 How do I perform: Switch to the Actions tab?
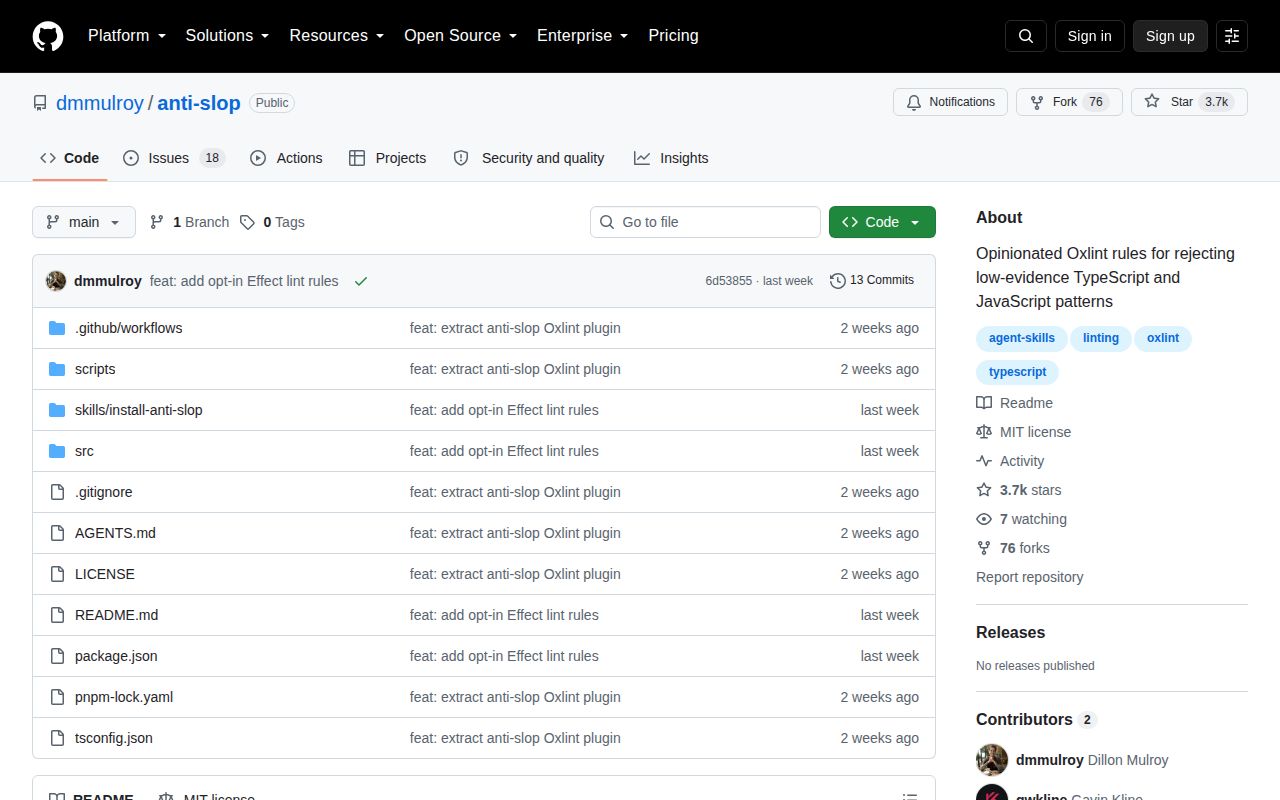286,158
